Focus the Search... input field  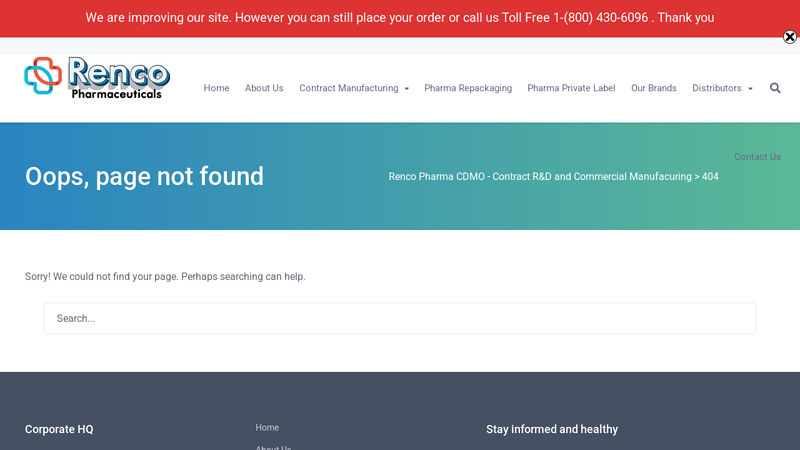(x=400, y=318)
